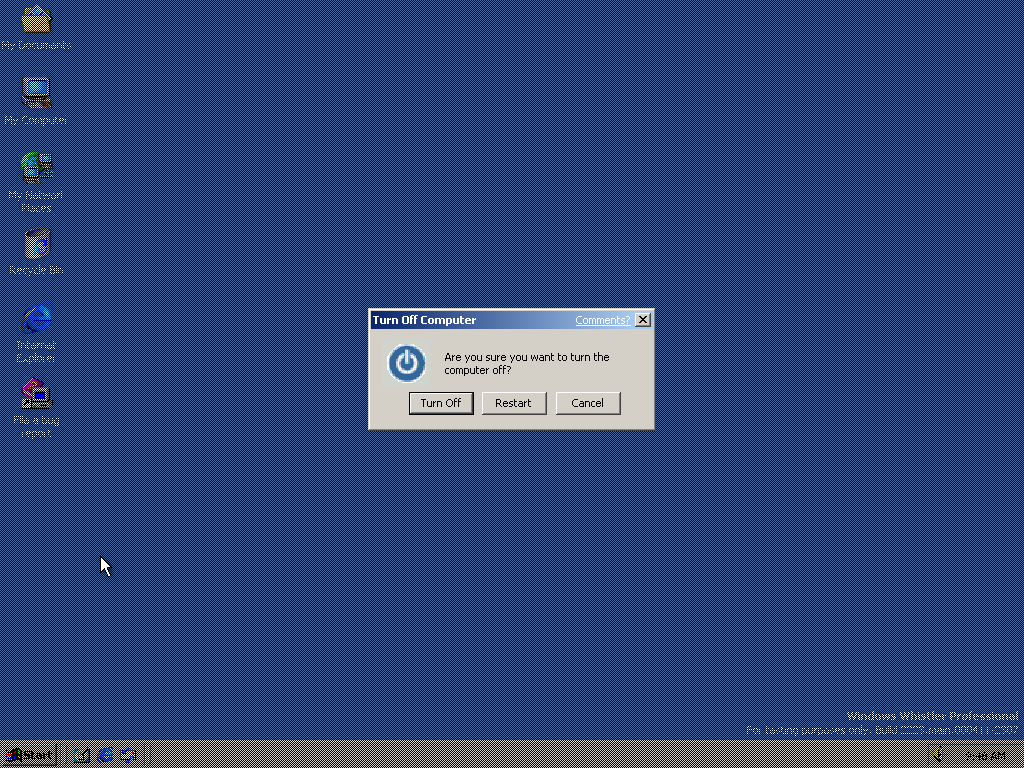Viewport: 1024px width, 768px height.
Task: Open the Start menu
Action: coord(29,756)
